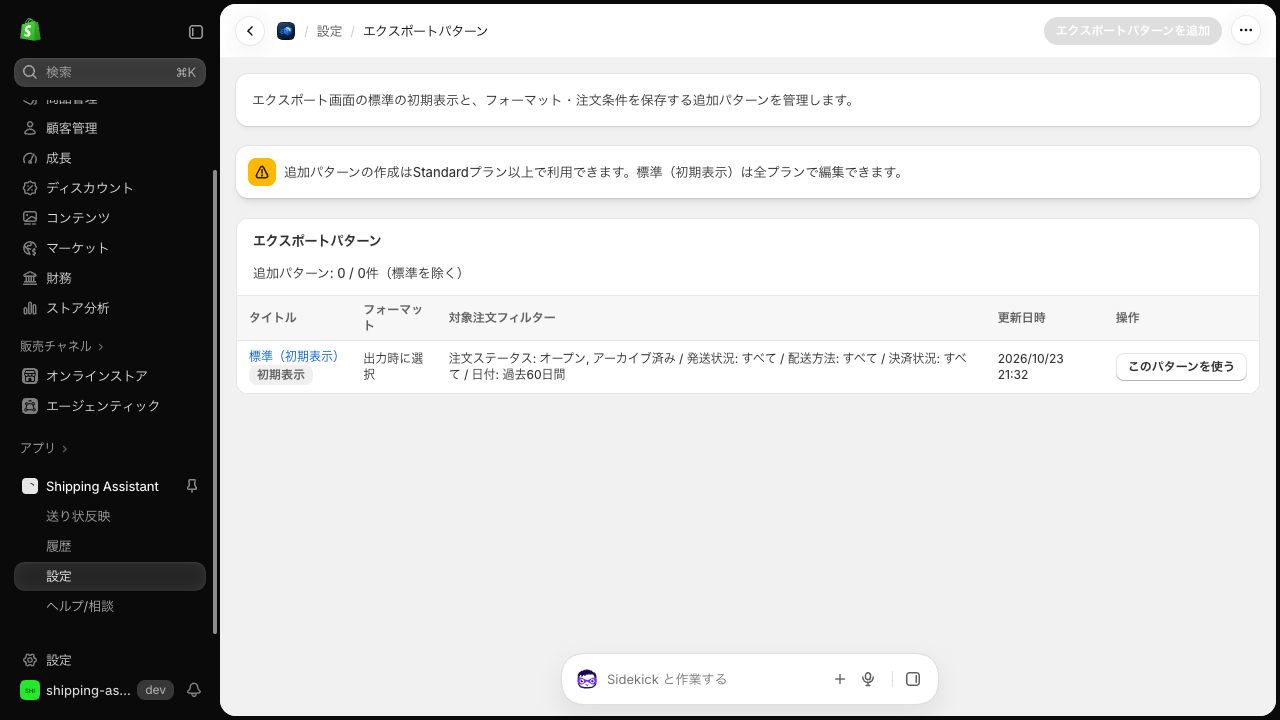The height and width of the screenshot is (720, 1280).
Task: Click the 顧客管理 person icon
Action: click(x=30, y=128)
